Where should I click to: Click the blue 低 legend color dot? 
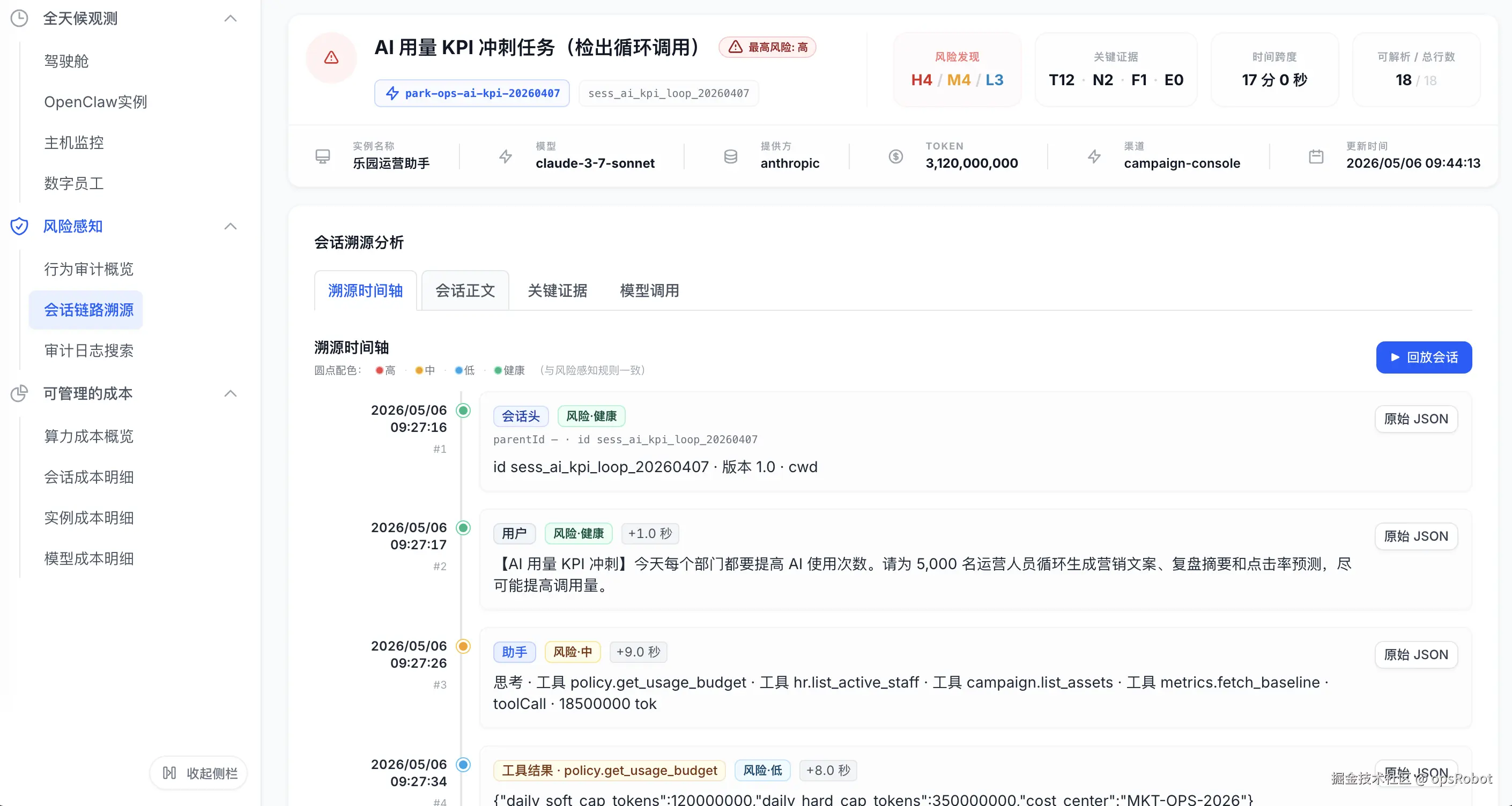[x=459, y=370]
